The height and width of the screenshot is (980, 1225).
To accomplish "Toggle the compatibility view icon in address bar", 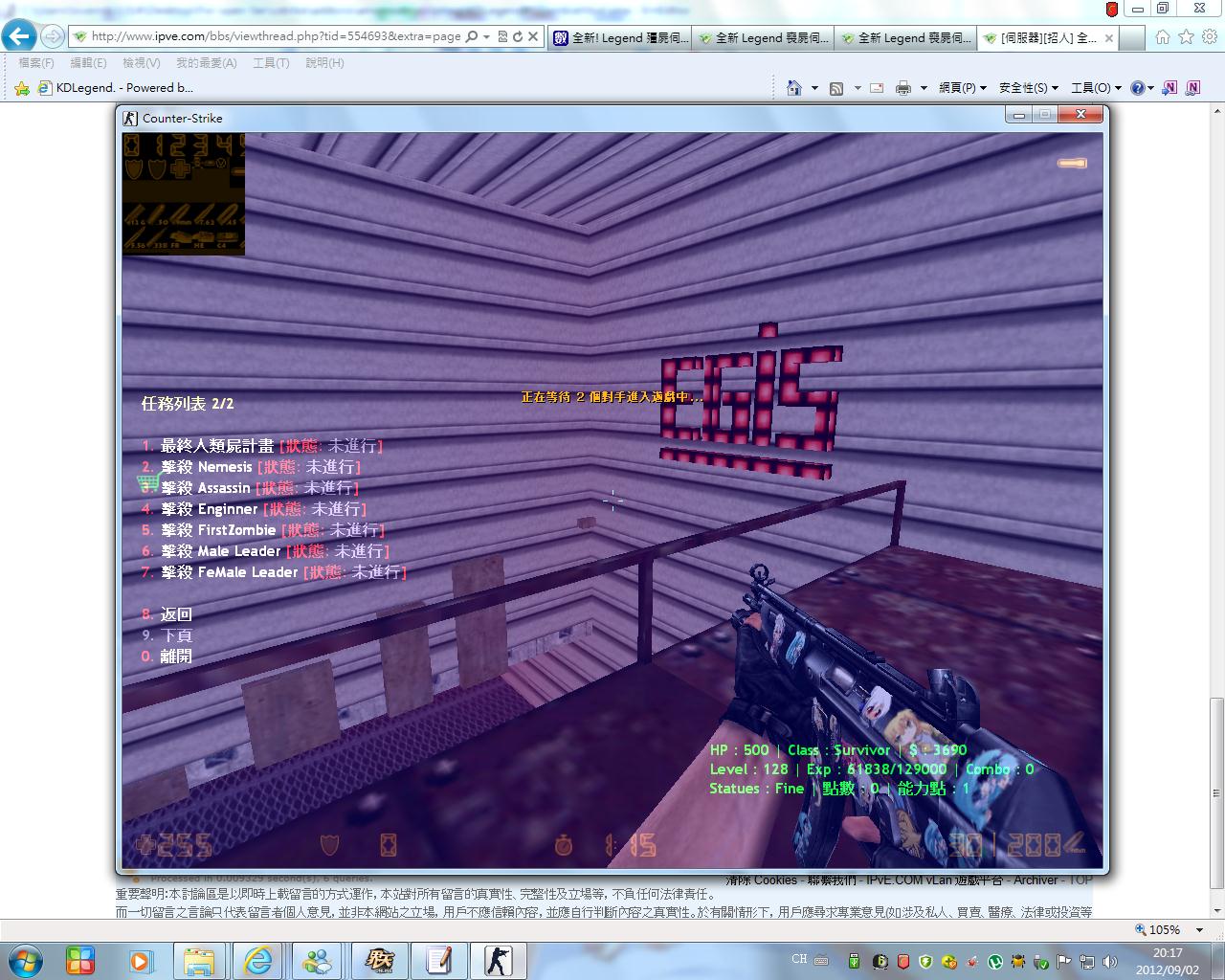I will click(503, 36).
